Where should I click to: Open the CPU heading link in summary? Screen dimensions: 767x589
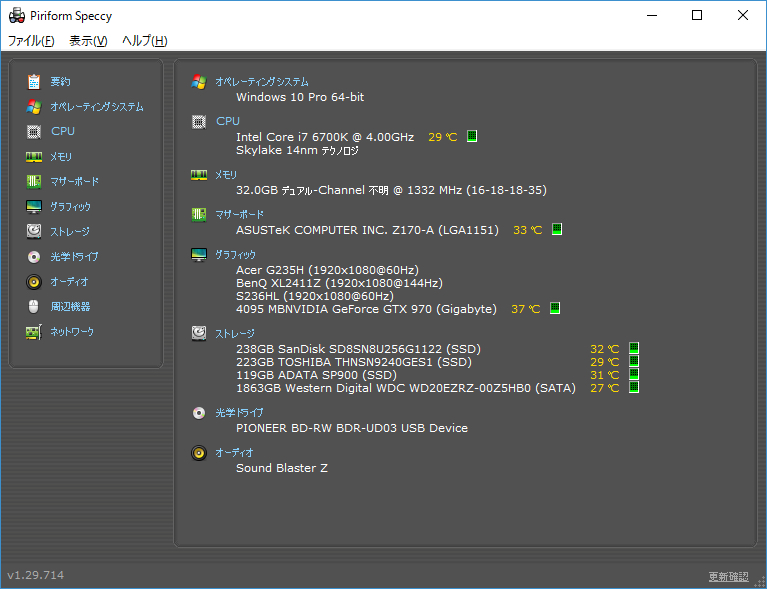228,121
